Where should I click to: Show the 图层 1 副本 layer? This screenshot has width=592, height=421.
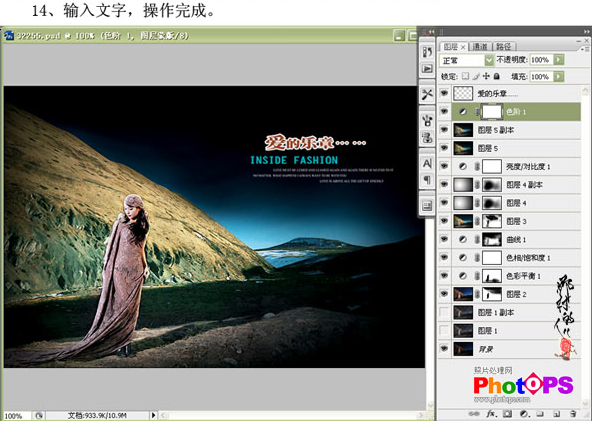coord(444,312)
